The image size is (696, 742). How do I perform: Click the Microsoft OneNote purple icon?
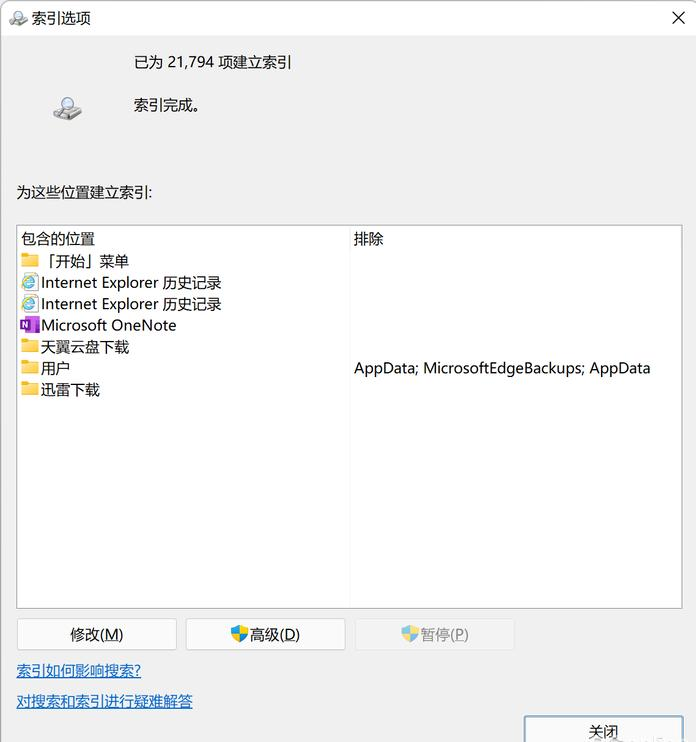30,325
